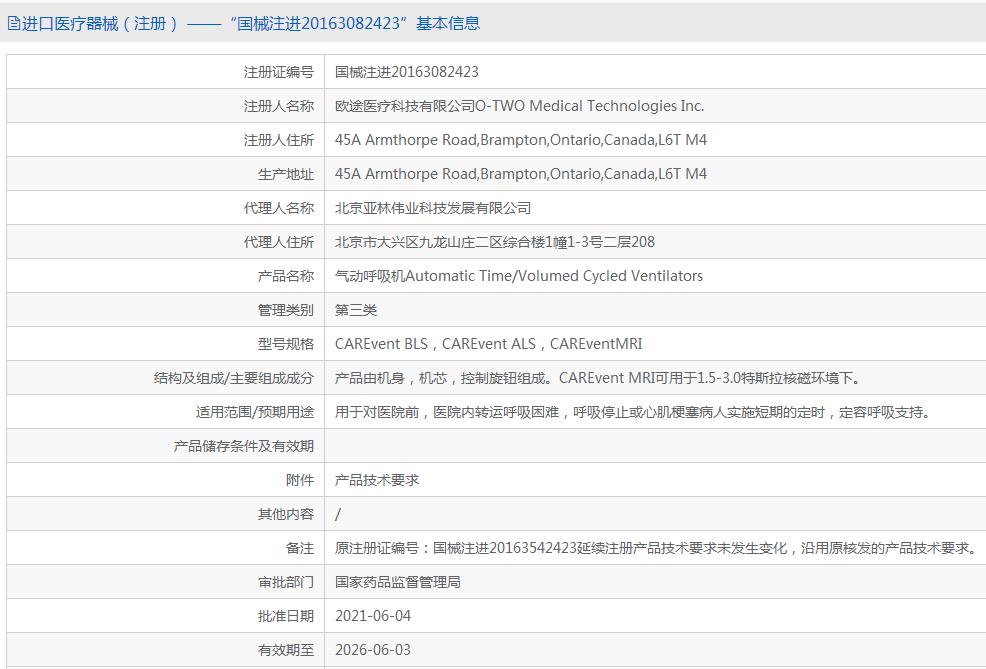Viewport: 986px width, 669px height.
Task: Click the 结构及组成 description starting with 产品由机身
Action: pos(597,378)
